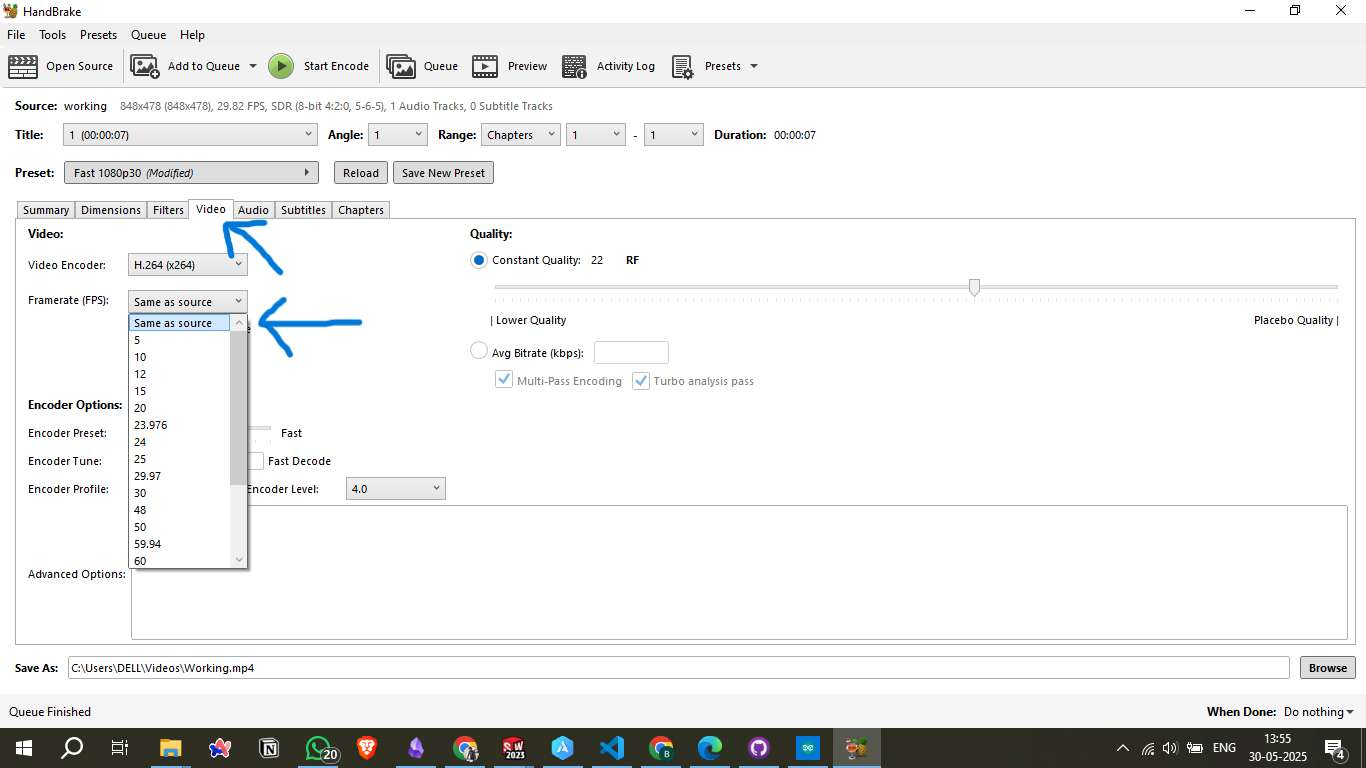This screenshot has width=1366, height=768.
Task: Click the Reload button
Action: pyautogui.click(x=361, y=173)
